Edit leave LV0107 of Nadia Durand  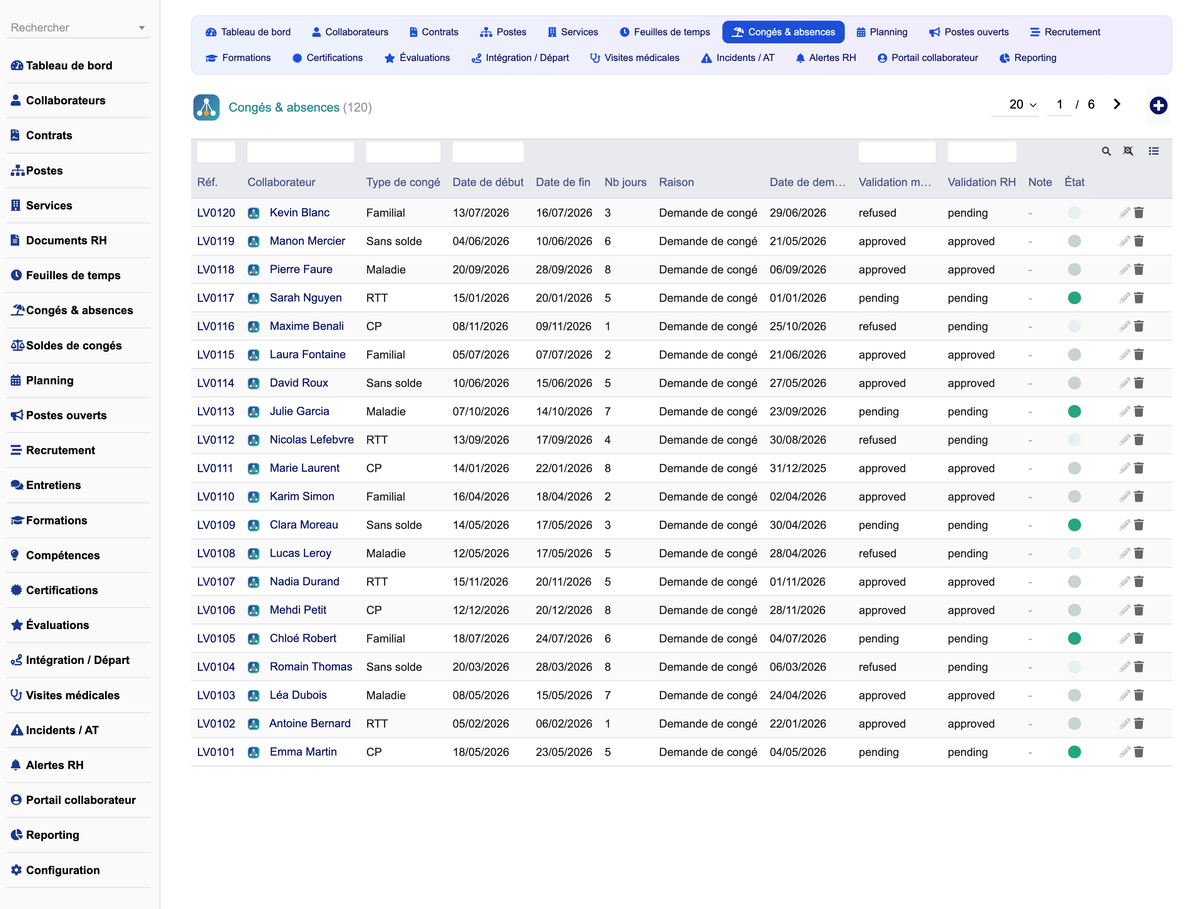click(x=1125, y=582)
